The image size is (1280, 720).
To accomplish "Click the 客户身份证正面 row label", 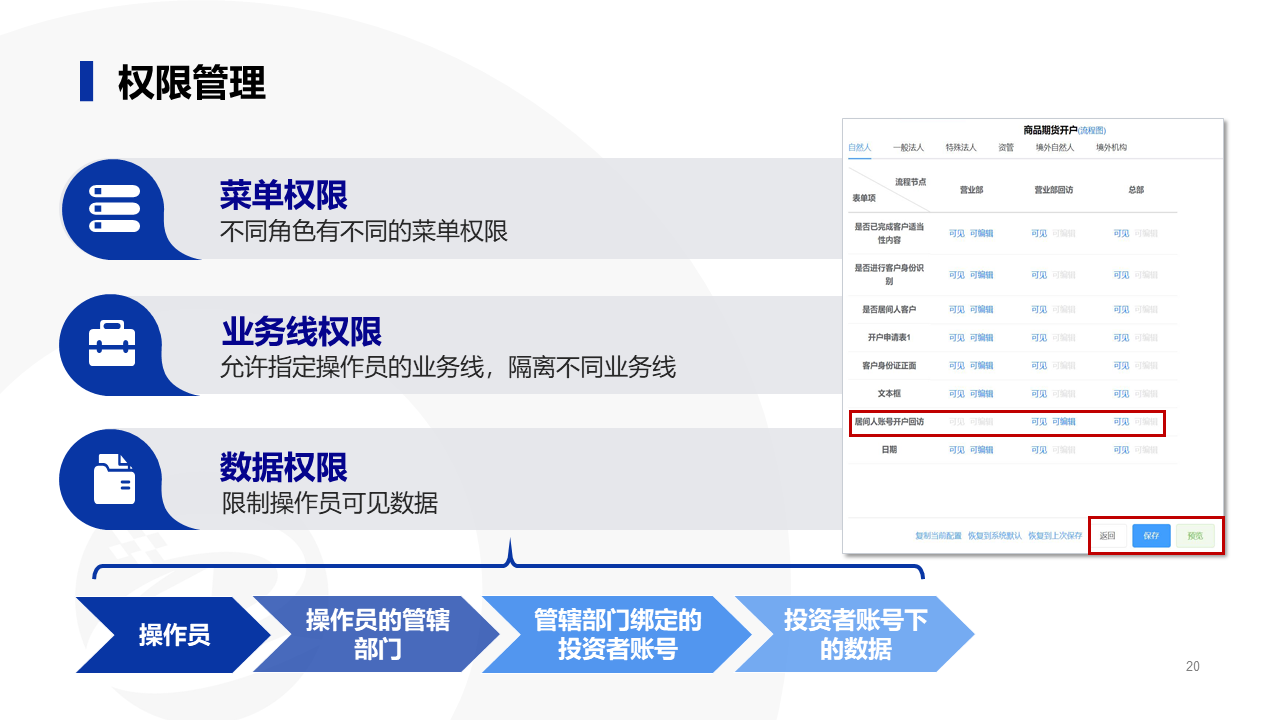I will pos(889,365).
